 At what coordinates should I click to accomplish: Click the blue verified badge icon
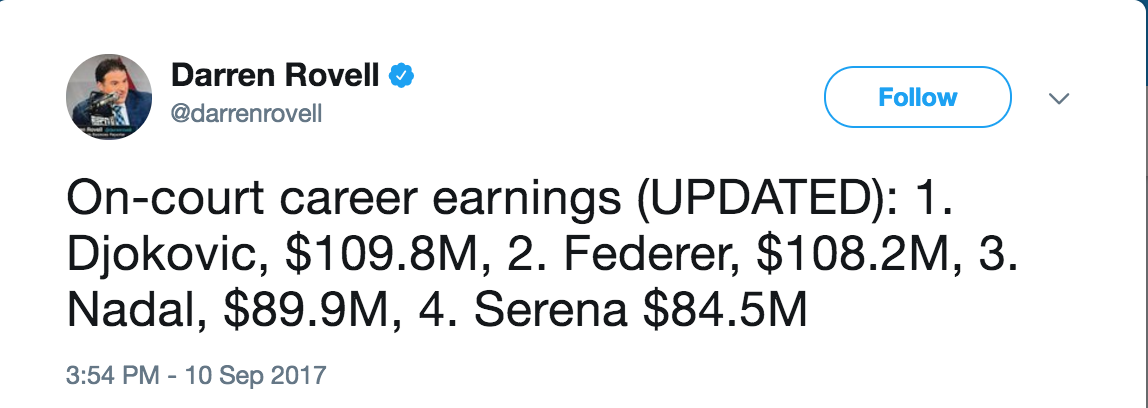[x=401, y=75]
